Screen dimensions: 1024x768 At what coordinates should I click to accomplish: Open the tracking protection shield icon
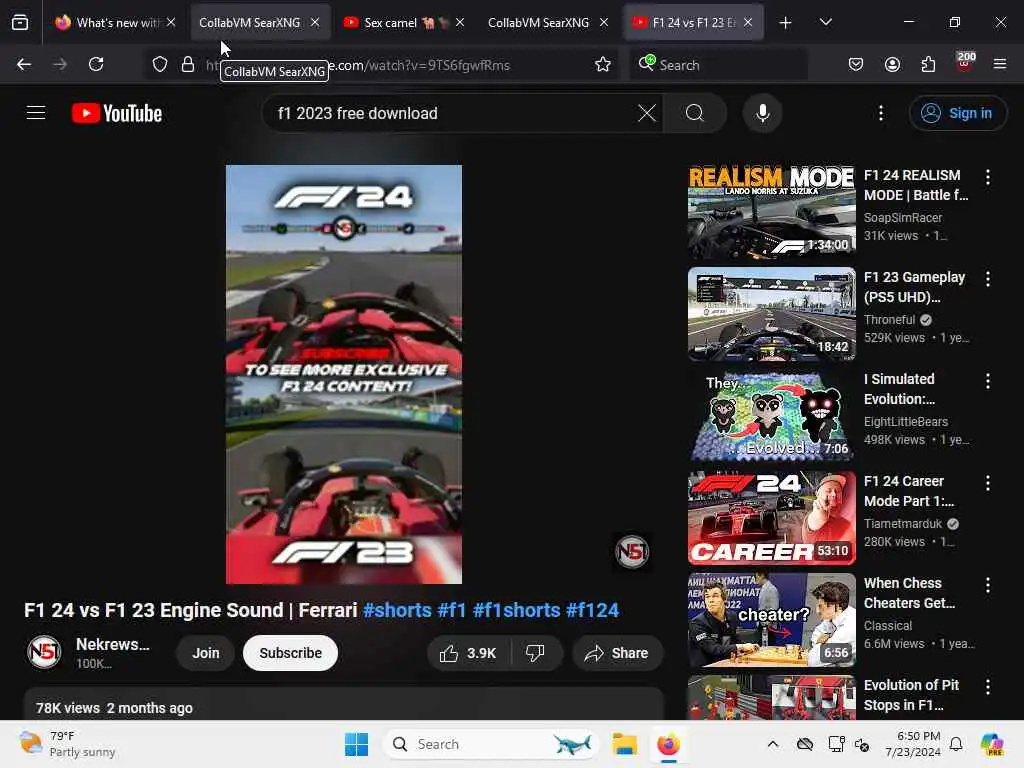pos(160,64)
